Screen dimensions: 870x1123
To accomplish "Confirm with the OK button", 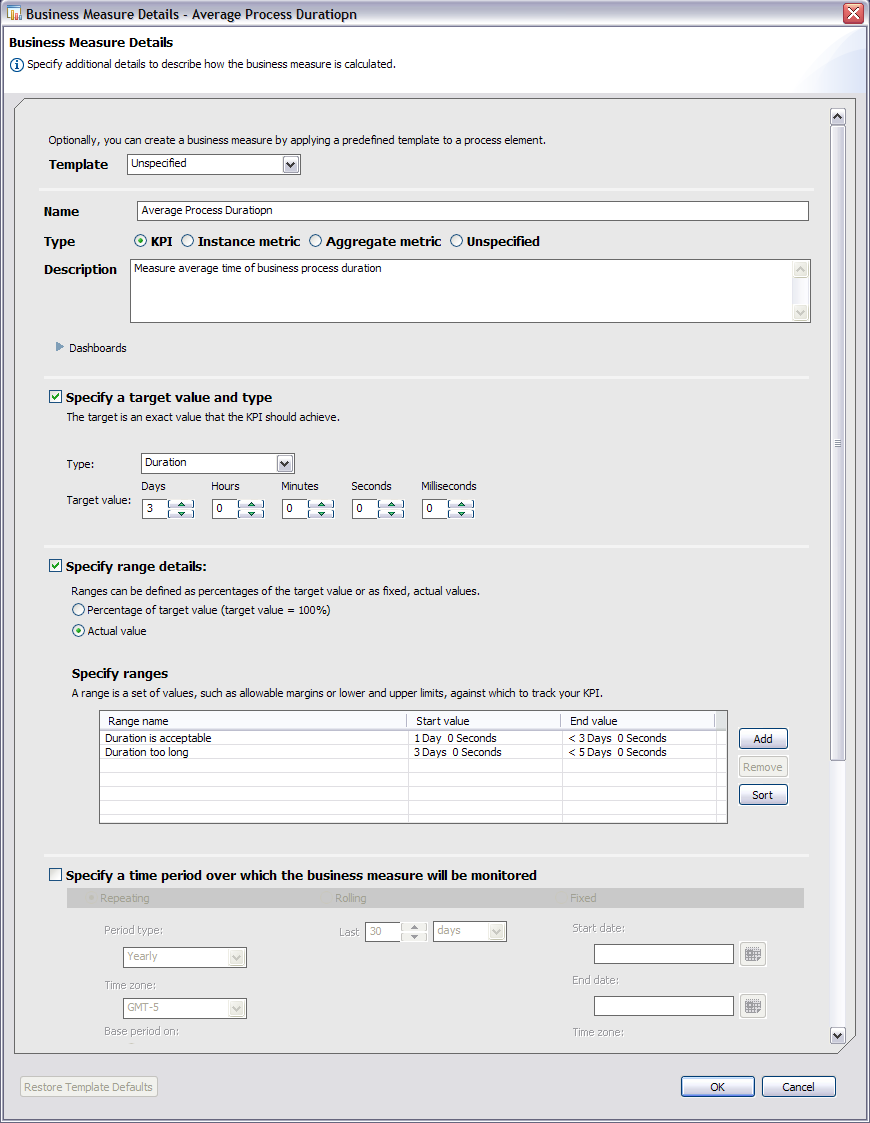I will [x=717, y=1086].
